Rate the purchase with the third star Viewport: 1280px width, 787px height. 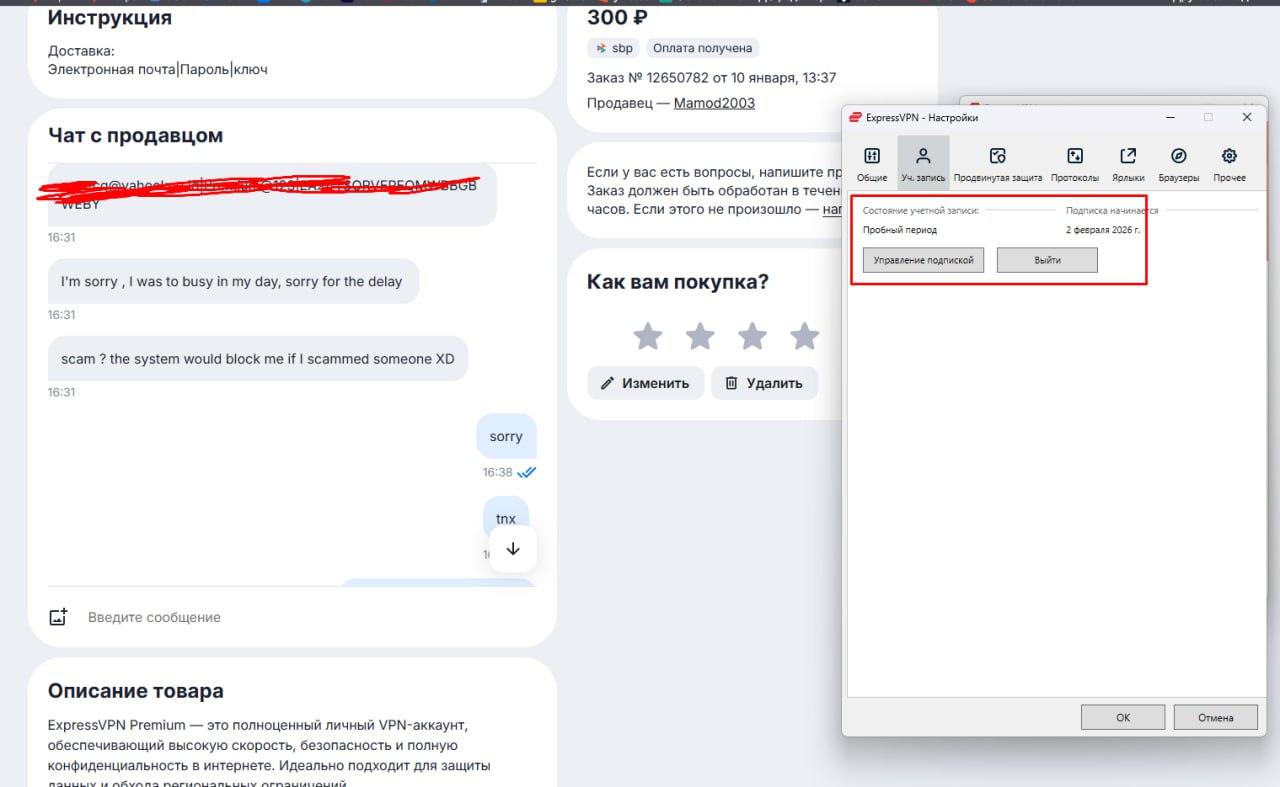pyautogui.click(x=752, y=336)
